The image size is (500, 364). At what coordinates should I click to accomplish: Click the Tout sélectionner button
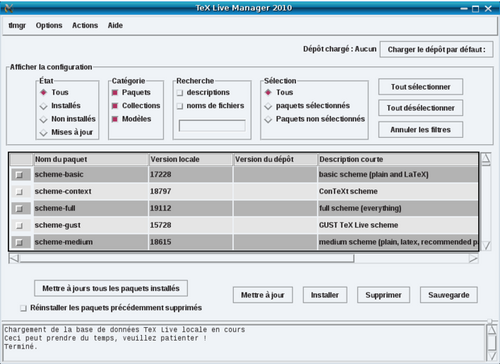point(420,87)
